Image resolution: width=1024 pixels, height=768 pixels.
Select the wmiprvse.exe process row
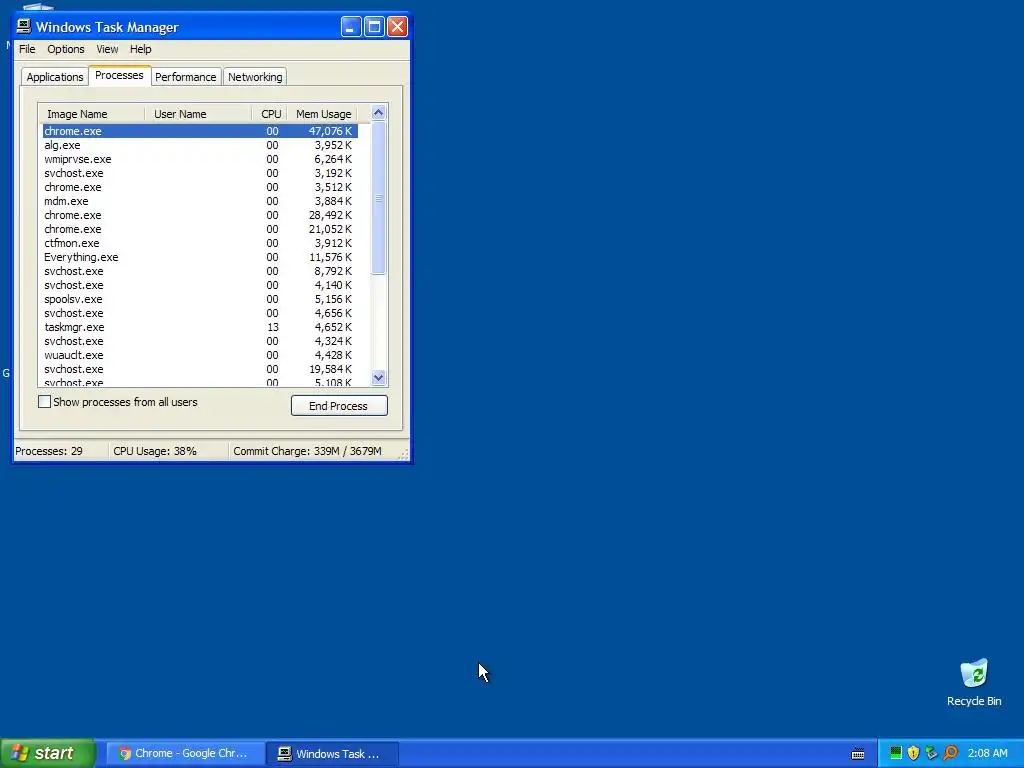pos(200,159)
